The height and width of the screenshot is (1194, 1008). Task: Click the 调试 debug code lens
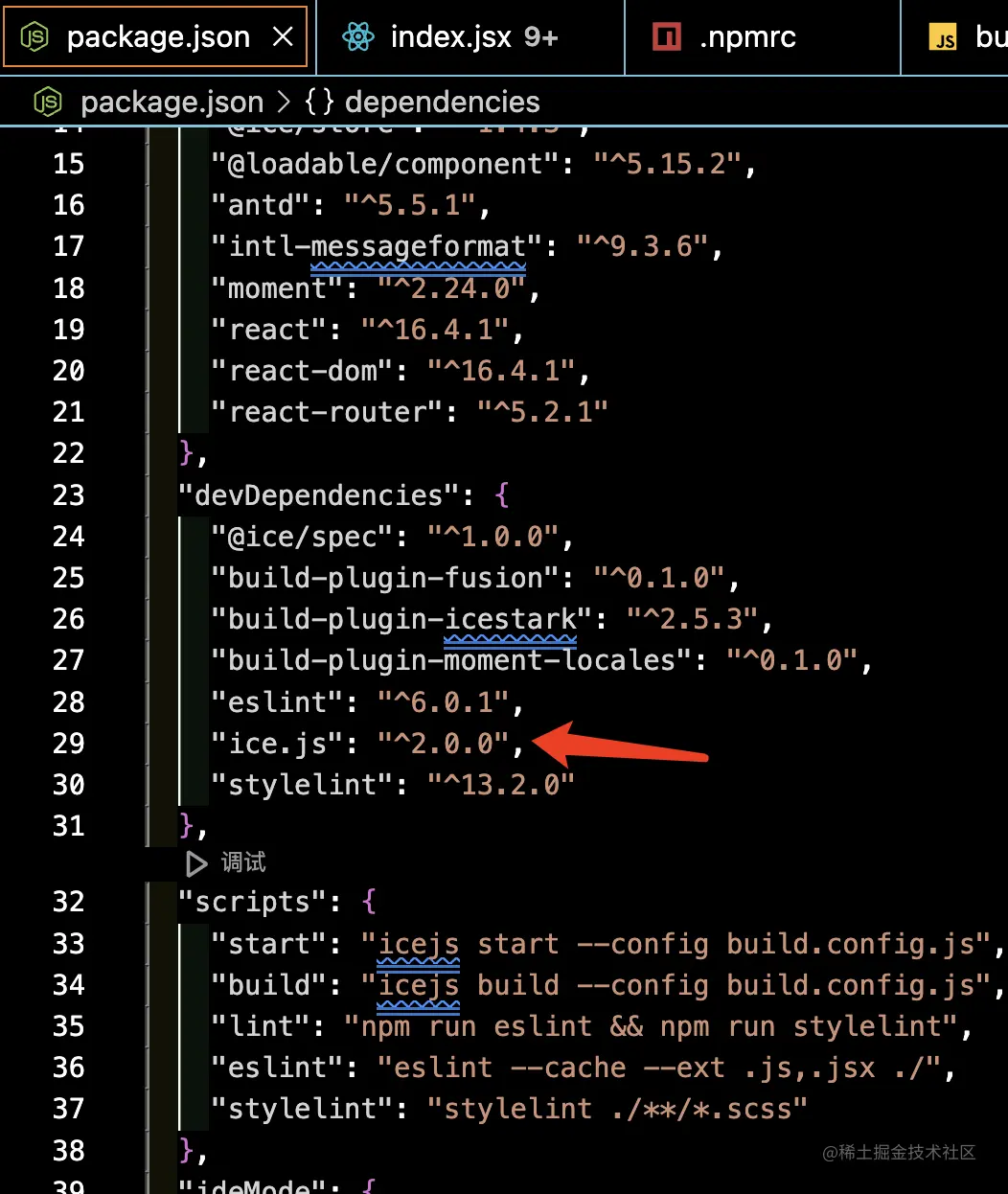click(243, 862)
